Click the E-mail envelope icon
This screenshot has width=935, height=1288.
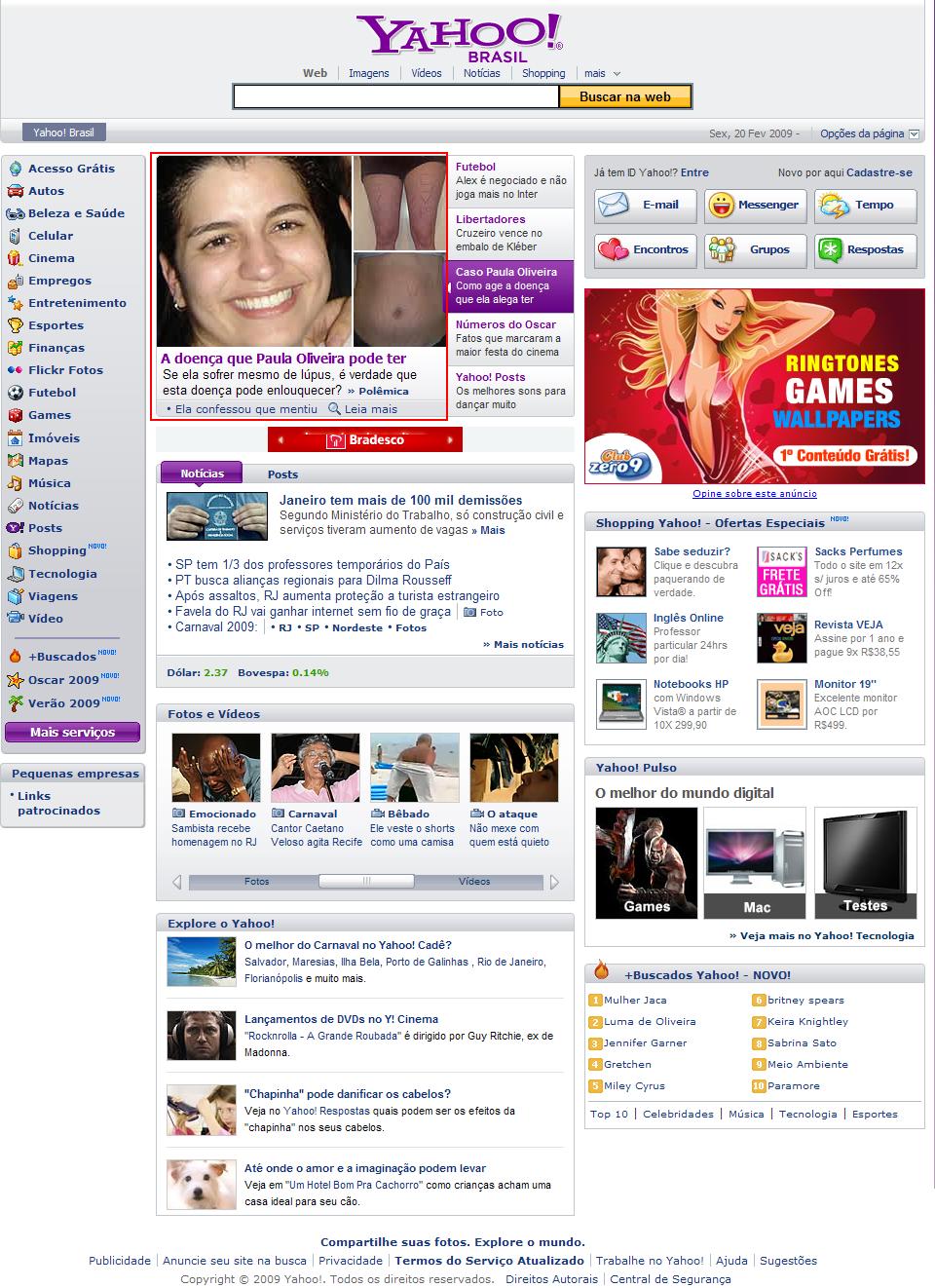615,206
